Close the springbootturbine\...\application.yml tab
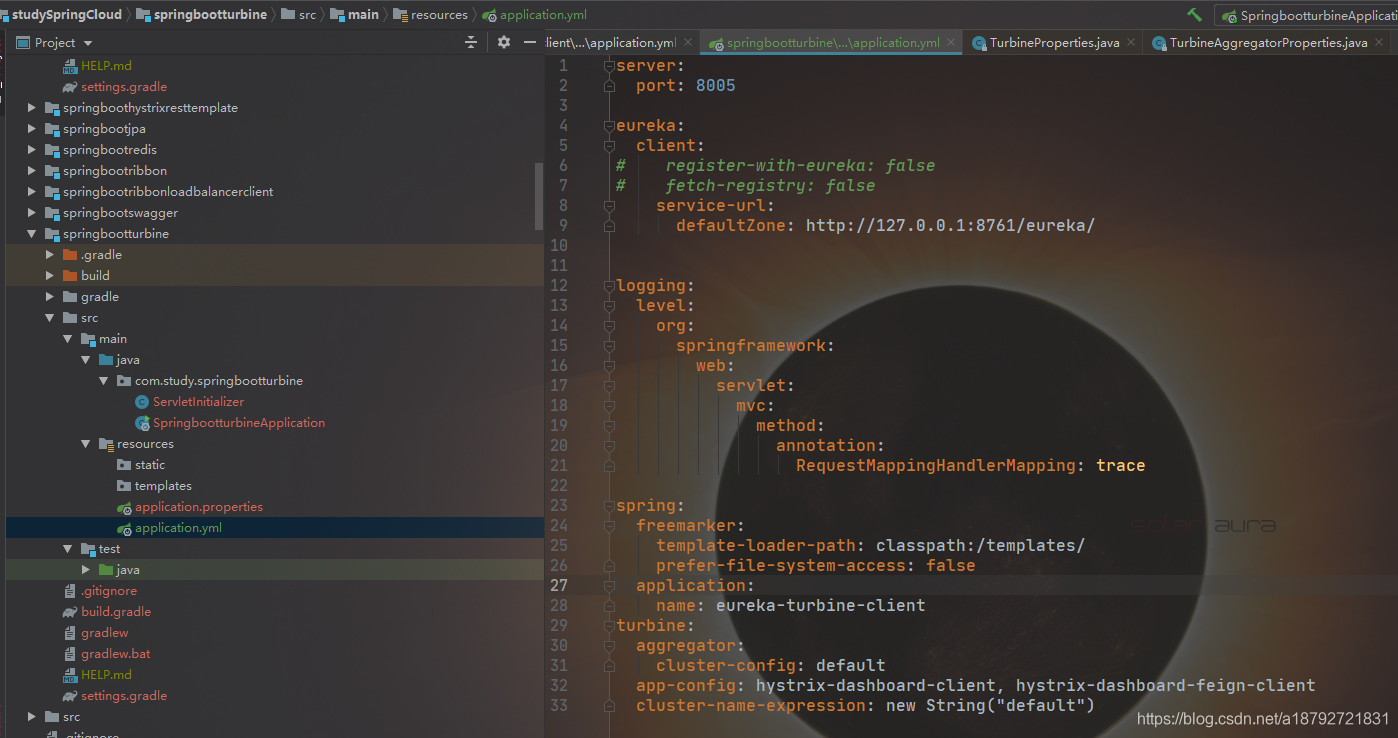Image resolution: width=1398 pixels, height=738 pixels. click(x=951, y=43)
